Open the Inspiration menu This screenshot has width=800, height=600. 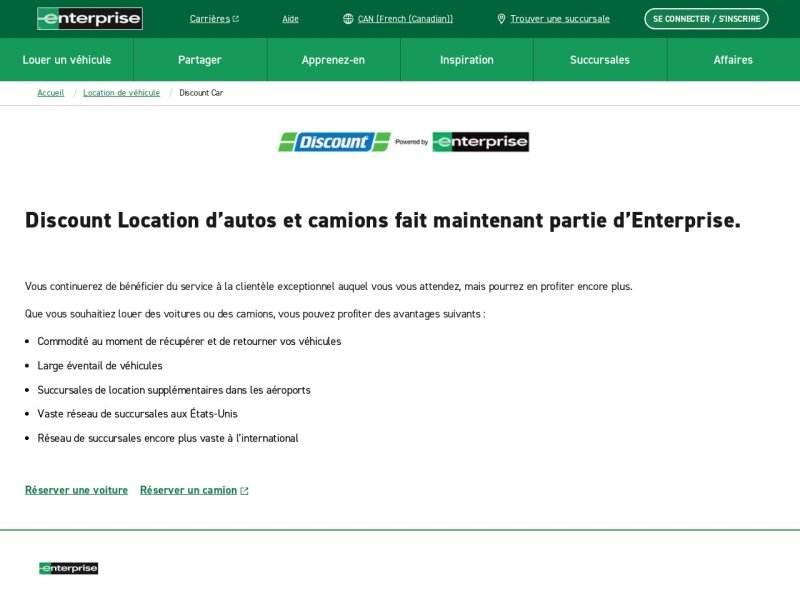point(467,60)
